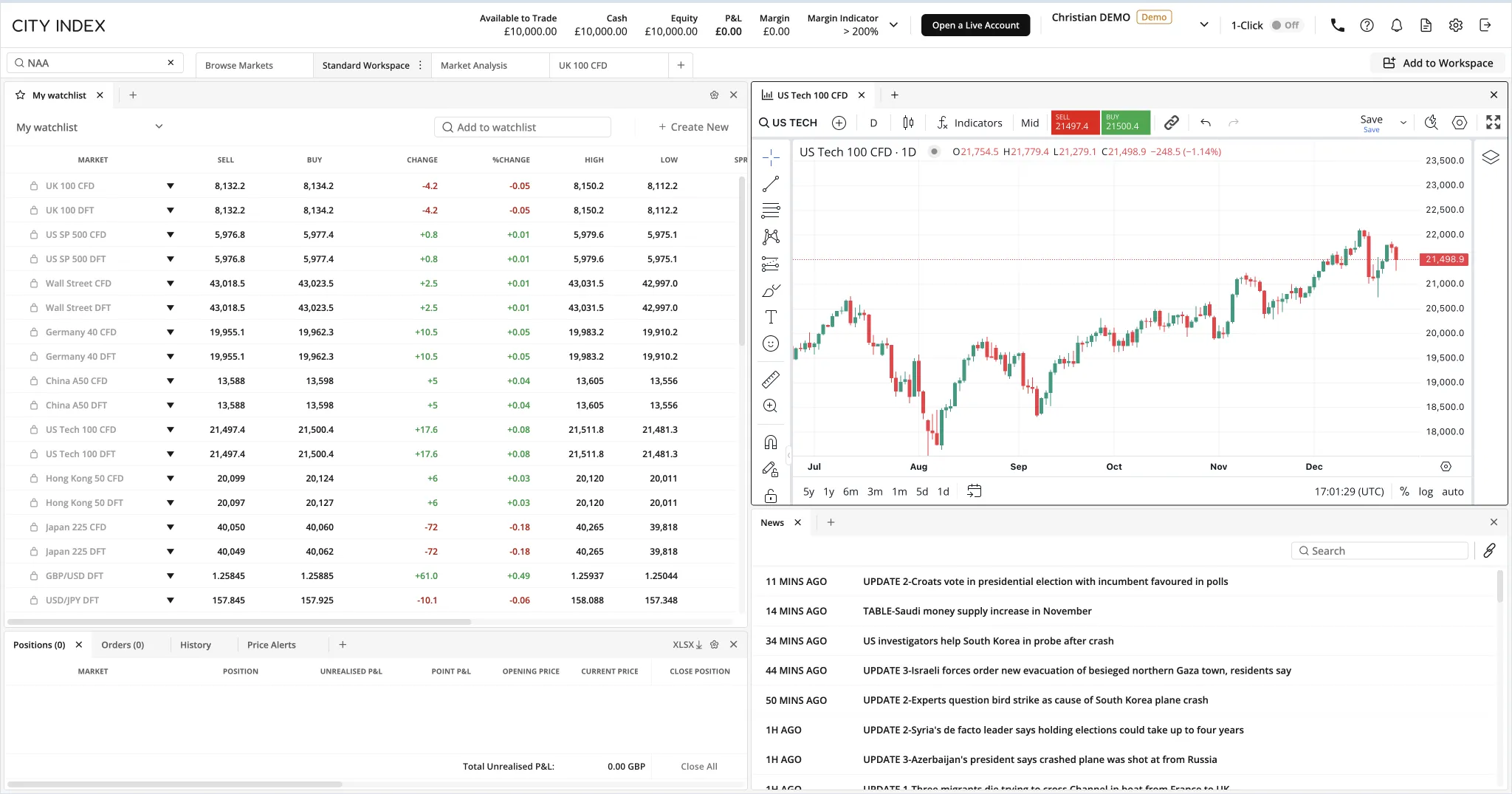This screenshot has width=1512, height=794.
Task: Open the My watchlist selector dropdown
Action: point(159,126)
